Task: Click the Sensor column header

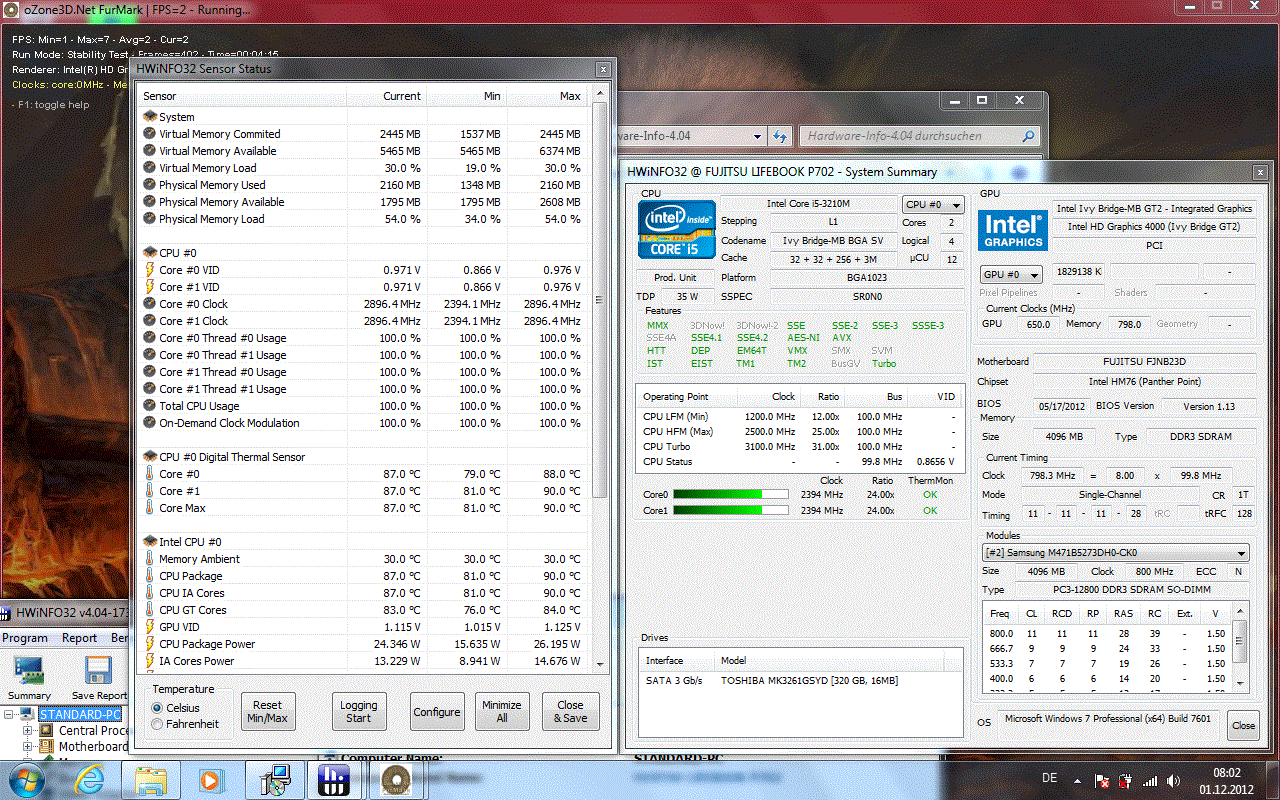Action: tap(242, 96)
